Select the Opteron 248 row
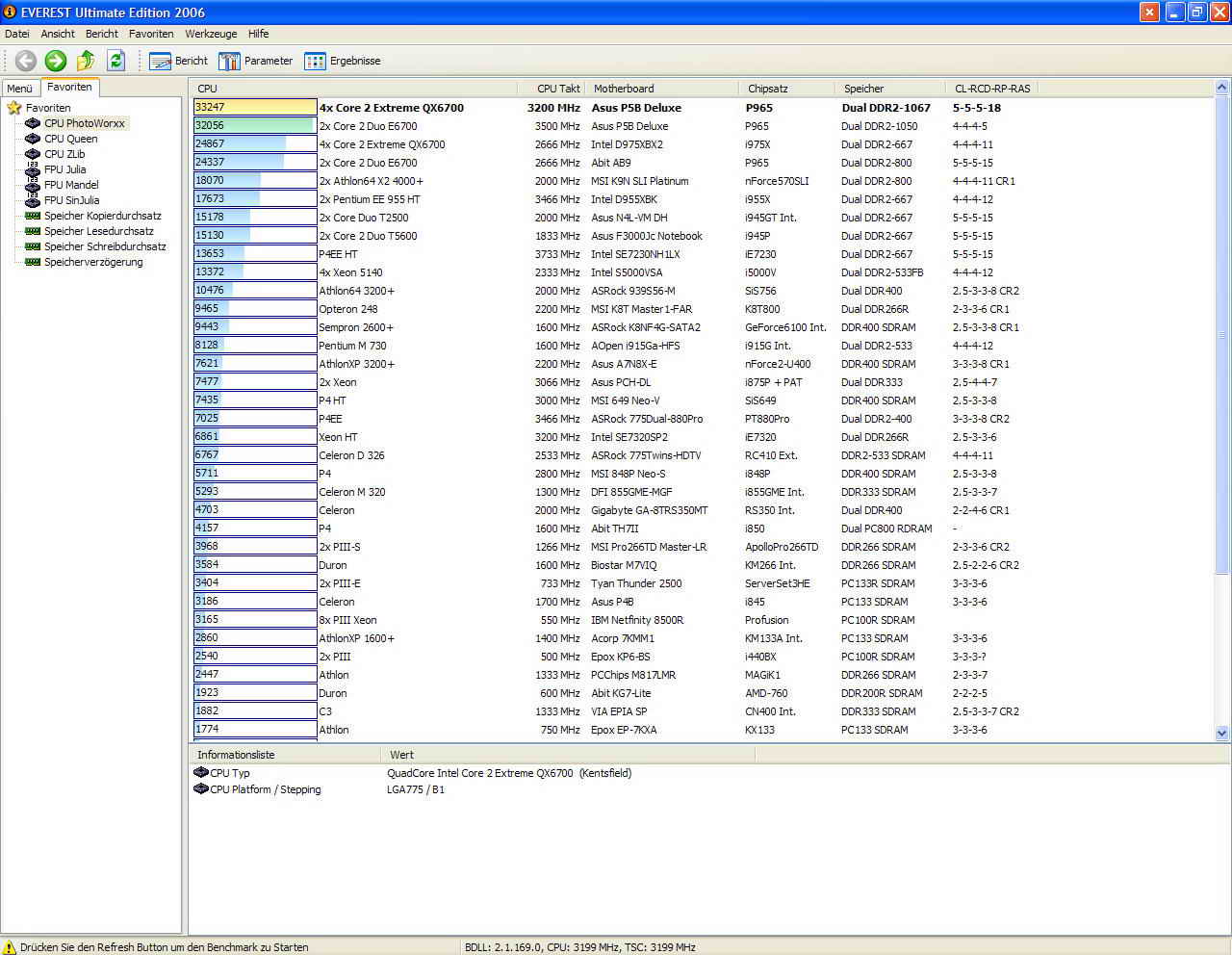1232x955 pixels. point(703,308)
